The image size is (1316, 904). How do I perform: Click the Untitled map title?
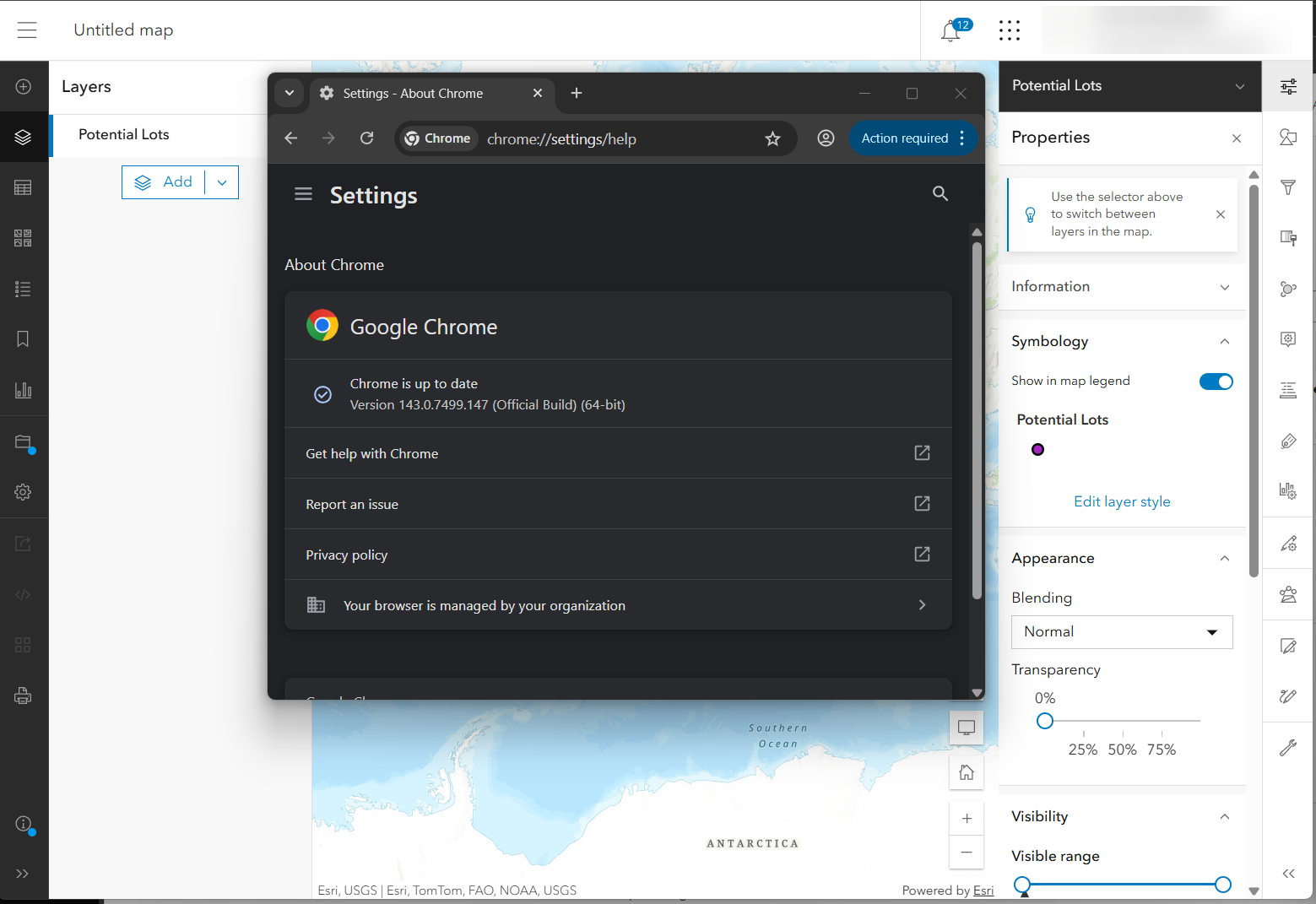coord(123,30)
